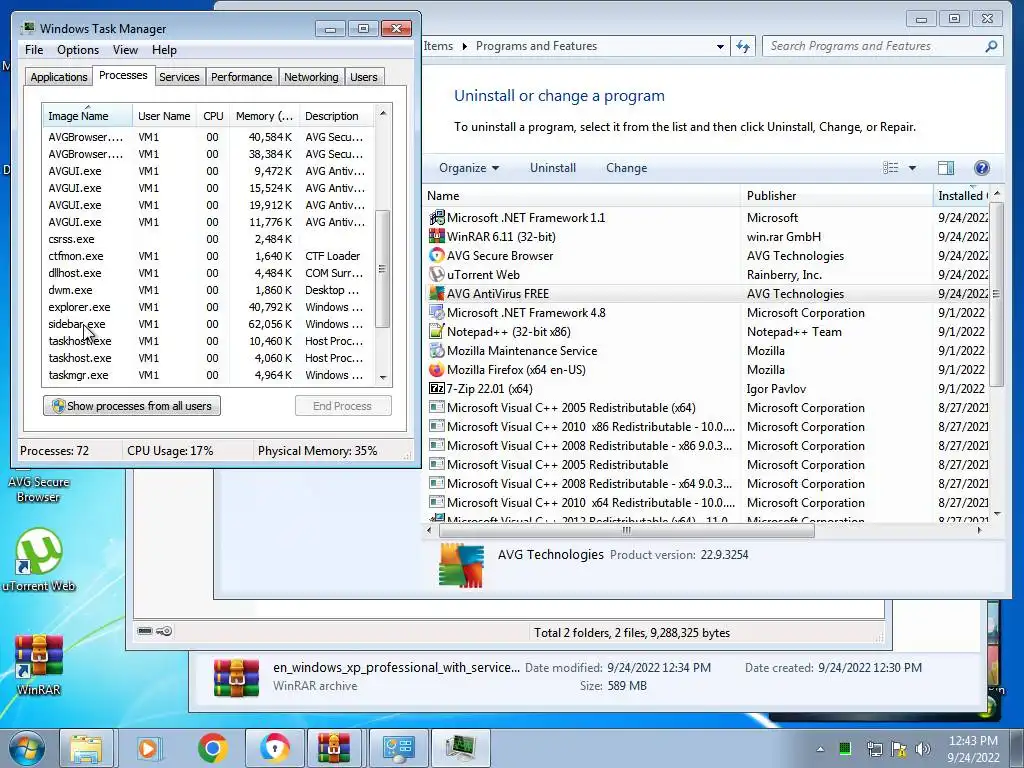
Task: Sort processes by Image Name column
Action: pyautogui.click(x=87, y=116)
